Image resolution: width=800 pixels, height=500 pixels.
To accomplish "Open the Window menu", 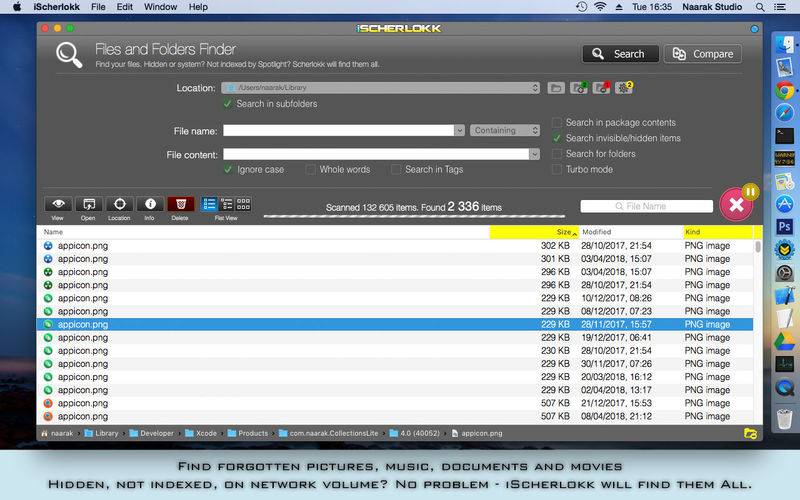I will (161, 7).
